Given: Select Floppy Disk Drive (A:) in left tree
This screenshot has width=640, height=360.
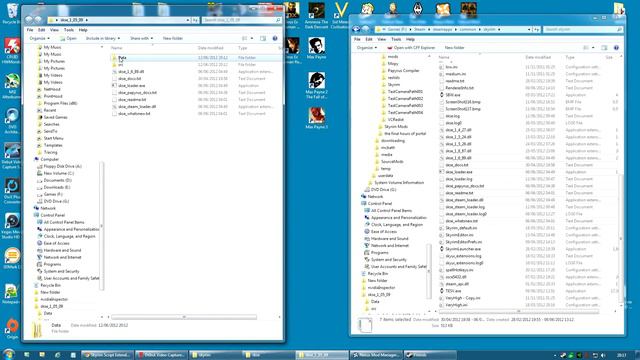Looking at the screenshot, I should coord(62,166).
